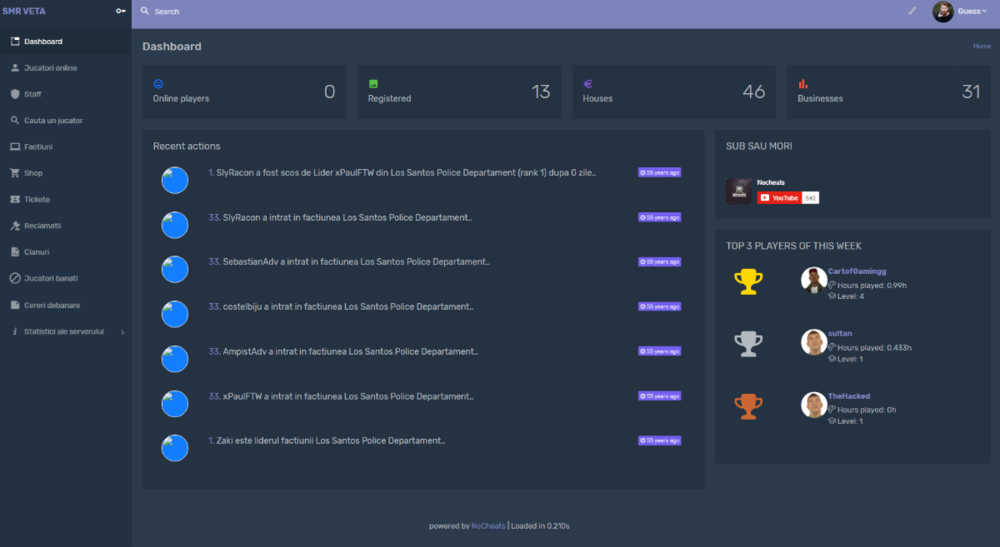Open Jucatori banati banned icon
This screenshot has height=547, width=1000.
pos(15,278)
